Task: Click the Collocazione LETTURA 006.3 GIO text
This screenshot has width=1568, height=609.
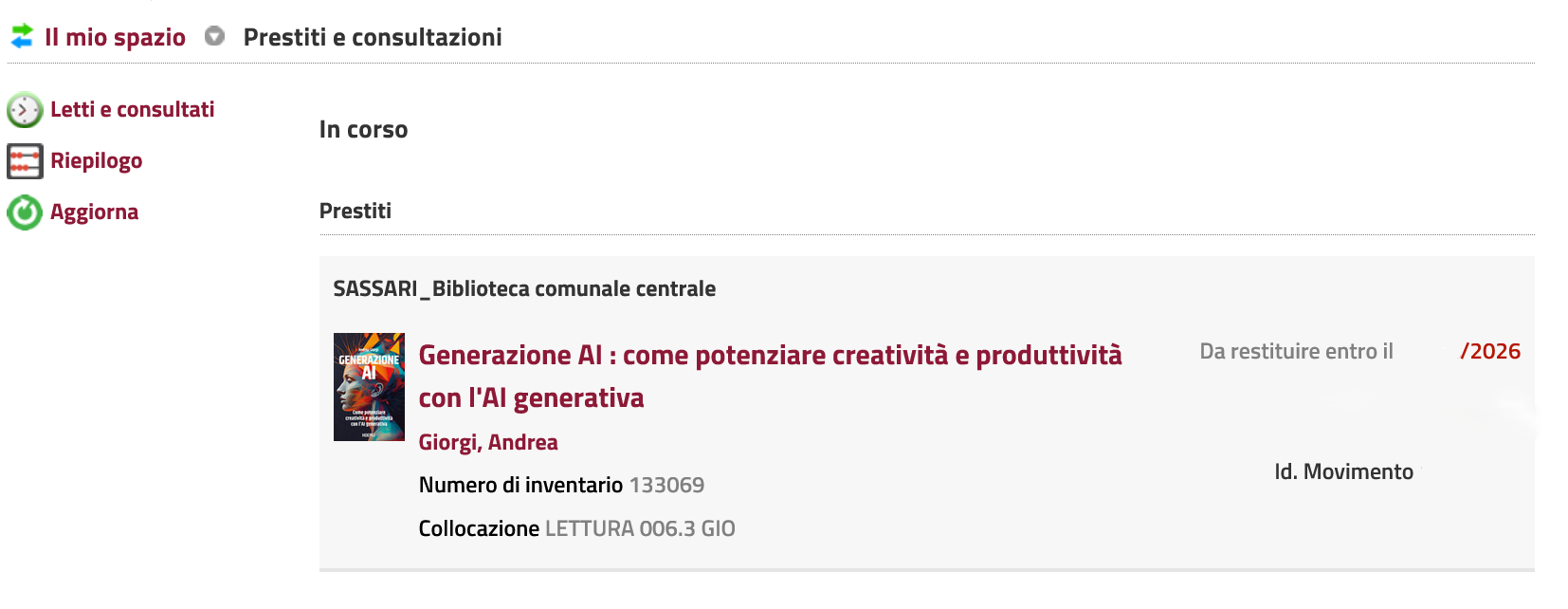Action: point(576,528)
